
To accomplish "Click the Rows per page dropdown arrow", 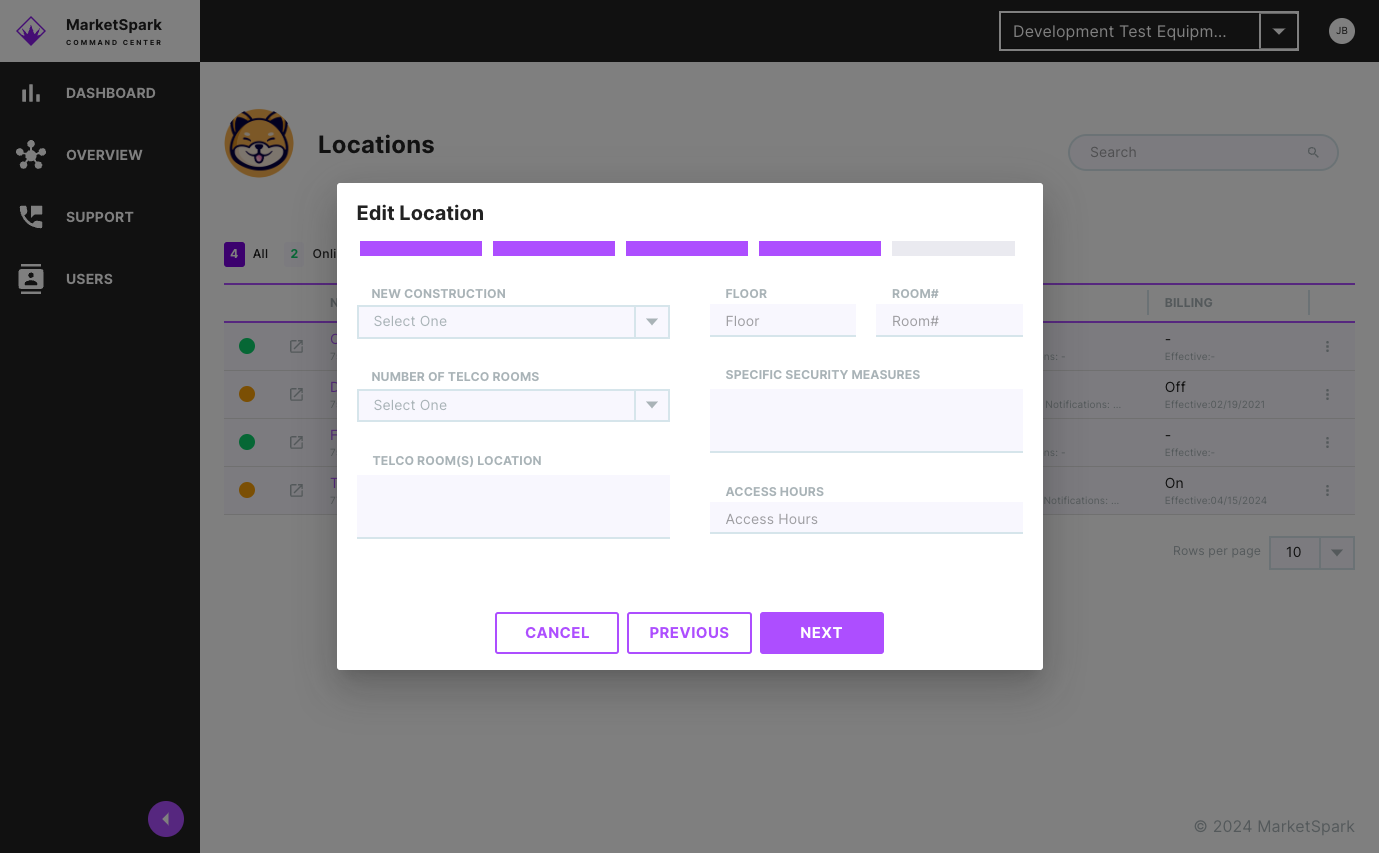I will [x=1337, y=553].
